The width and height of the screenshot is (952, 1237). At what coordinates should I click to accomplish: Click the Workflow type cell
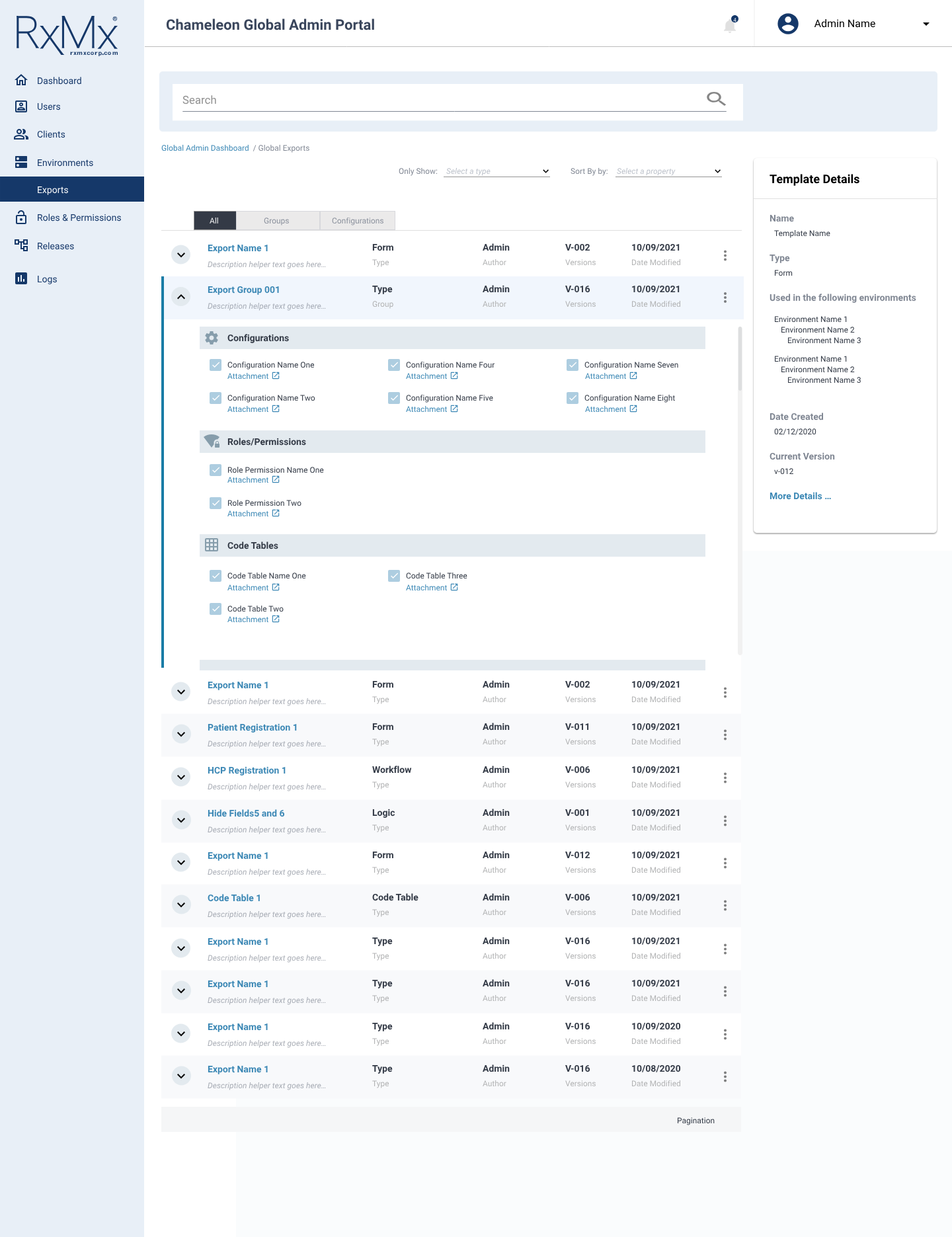391,770
